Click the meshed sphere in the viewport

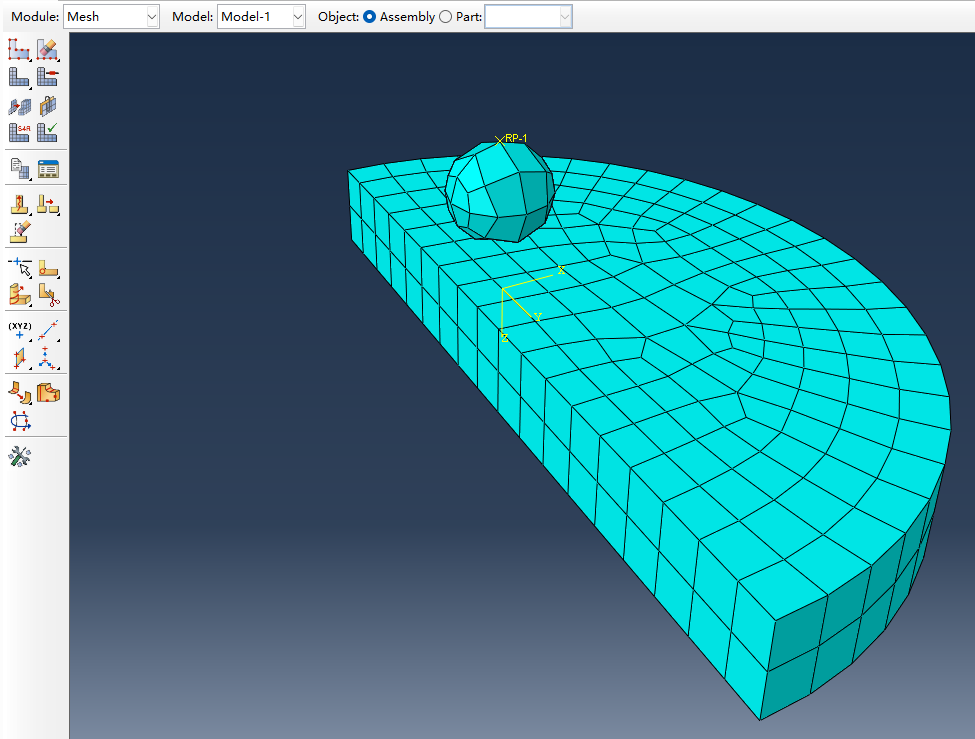click(498, 193)
